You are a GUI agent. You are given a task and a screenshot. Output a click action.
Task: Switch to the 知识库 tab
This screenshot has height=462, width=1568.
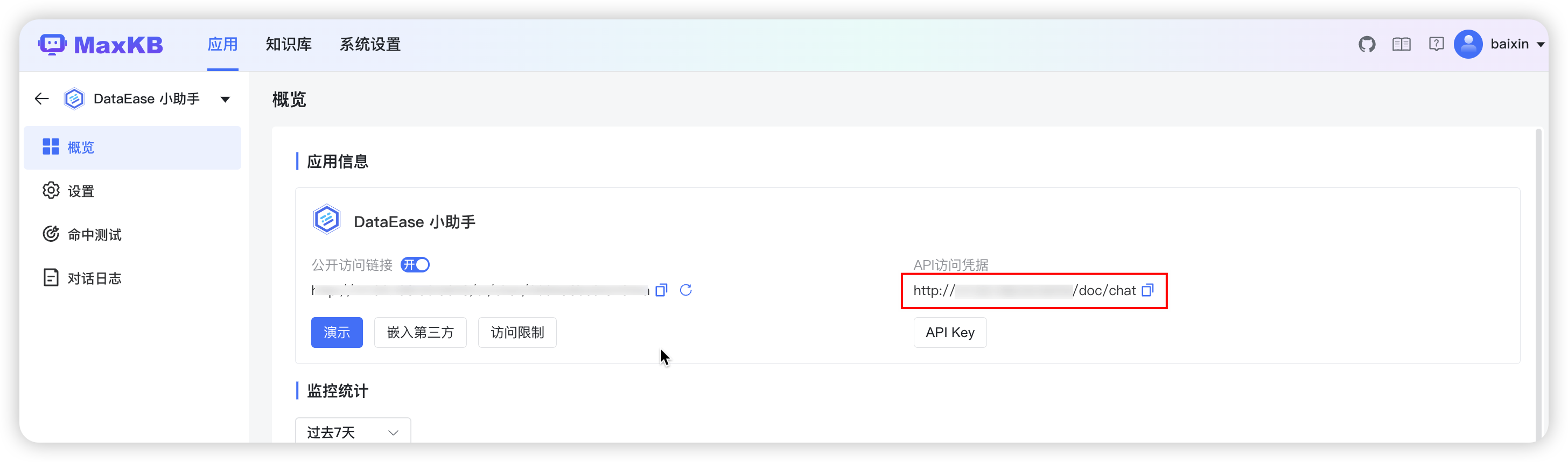[x=289, y=45]
